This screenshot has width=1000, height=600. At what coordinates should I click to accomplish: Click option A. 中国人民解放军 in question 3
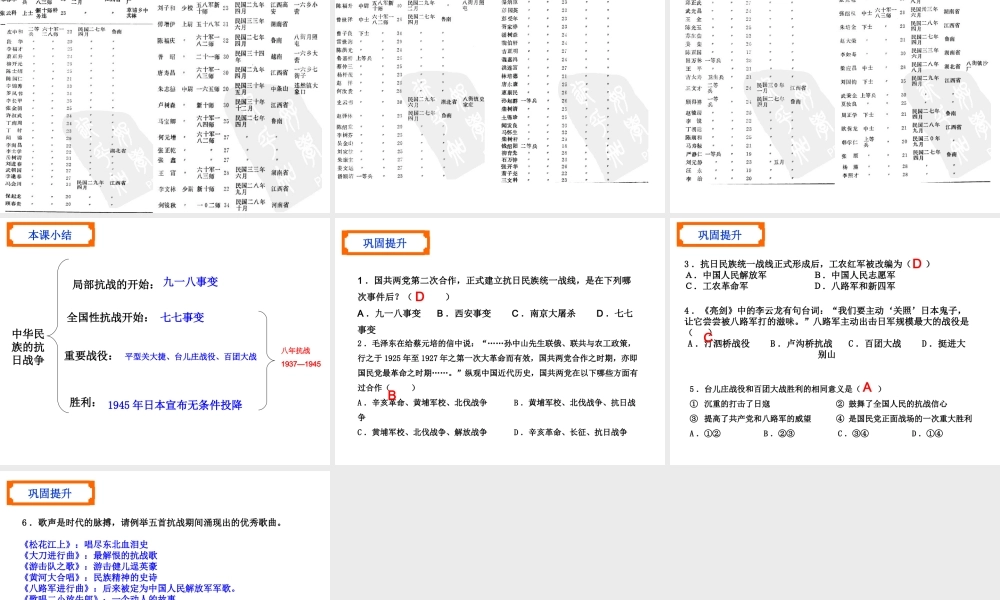[726, 275]
